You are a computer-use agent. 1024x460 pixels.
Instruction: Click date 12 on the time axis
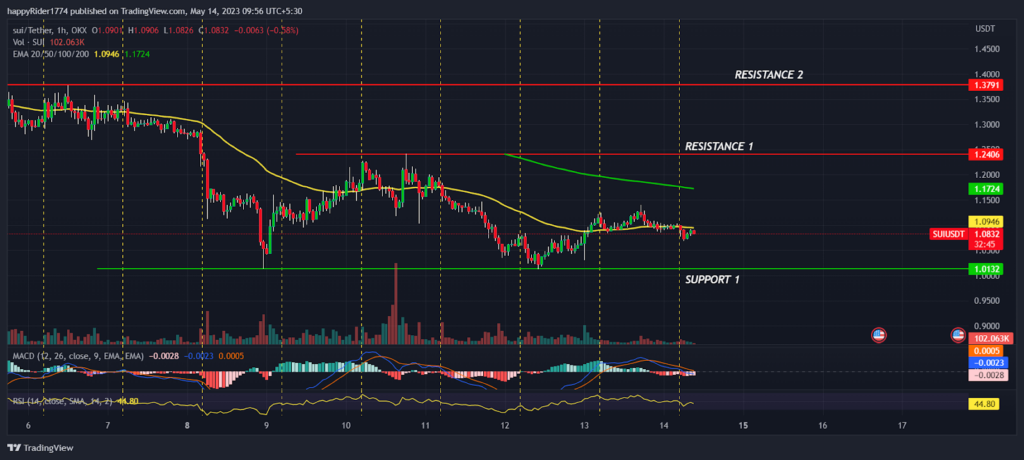coord(505,425)
